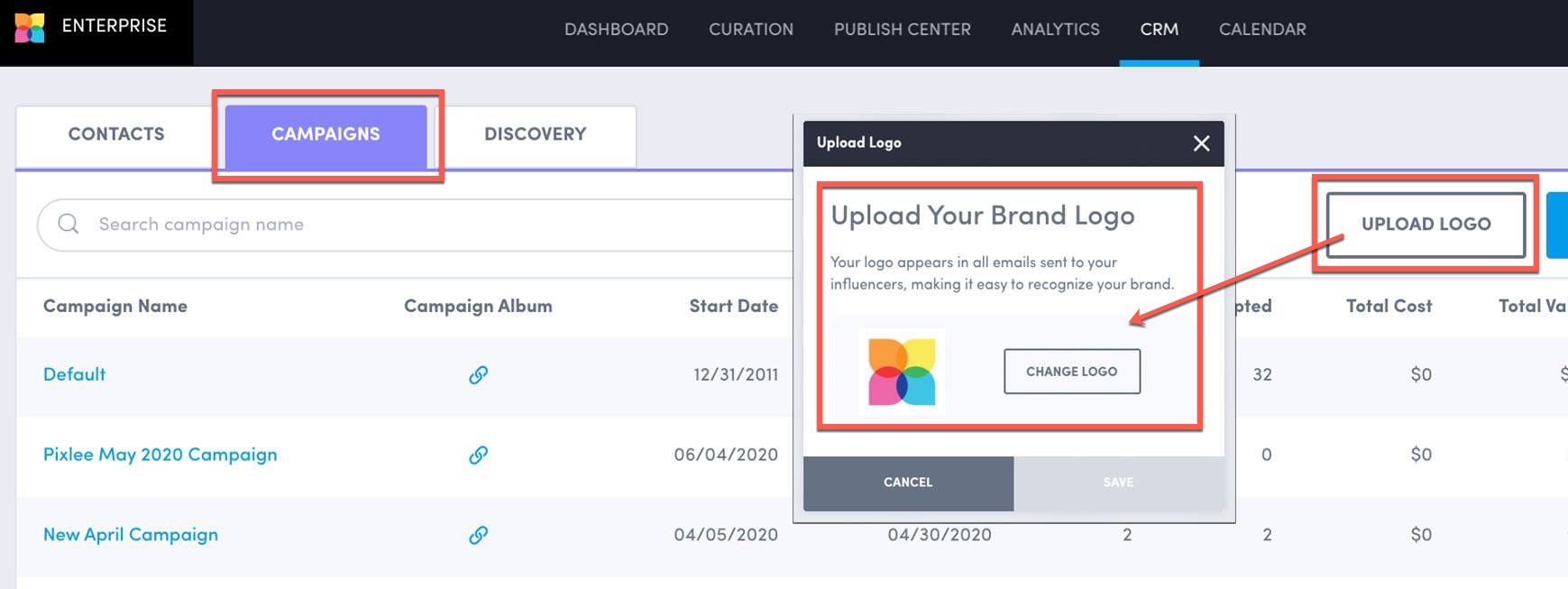Image resolution: width=1568 pixels, height=589 pixels.
Task: Open the New April Campaign album icon
Action: (478, 534)
